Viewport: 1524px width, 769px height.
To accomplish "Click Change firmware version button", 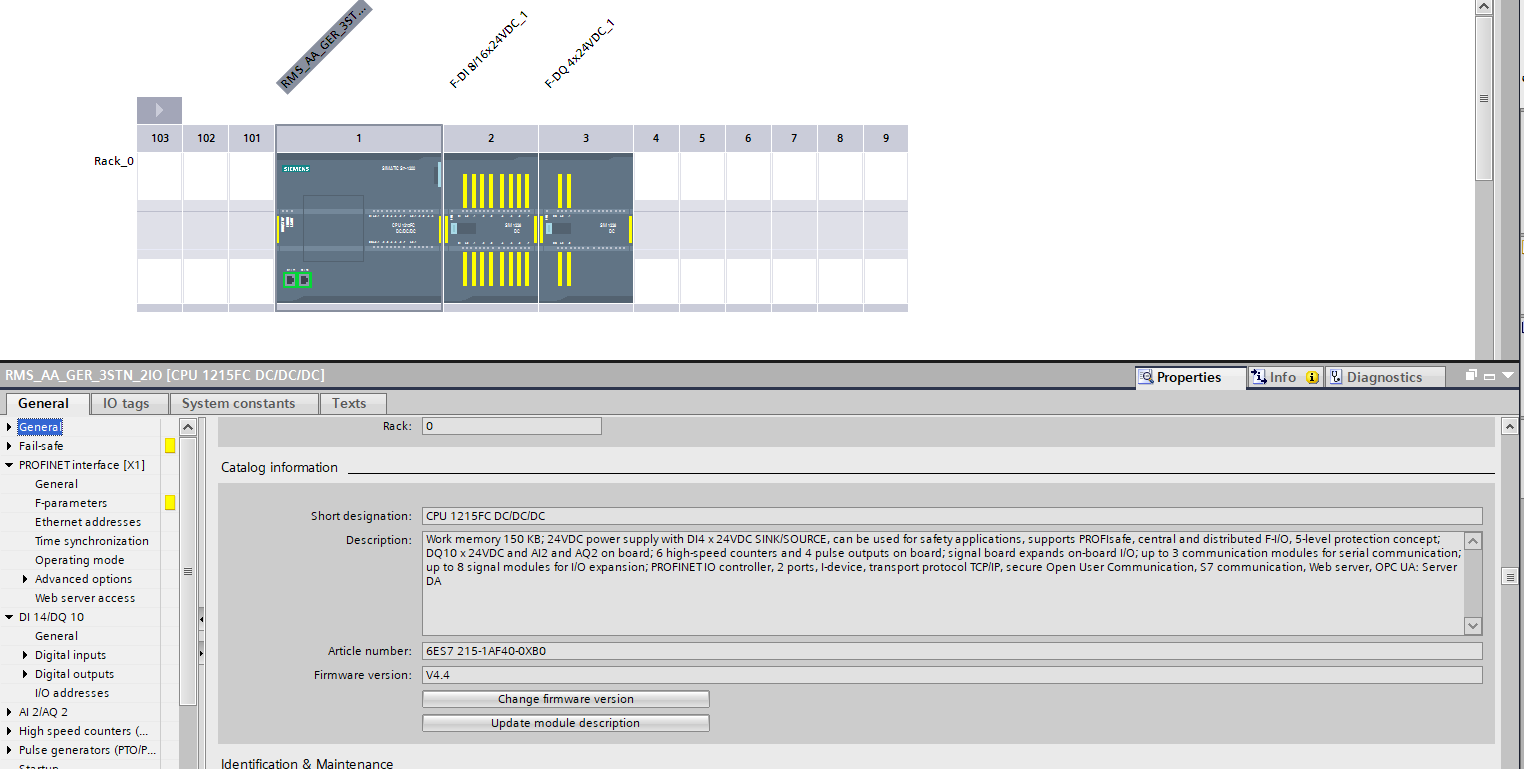I will 566,699.
